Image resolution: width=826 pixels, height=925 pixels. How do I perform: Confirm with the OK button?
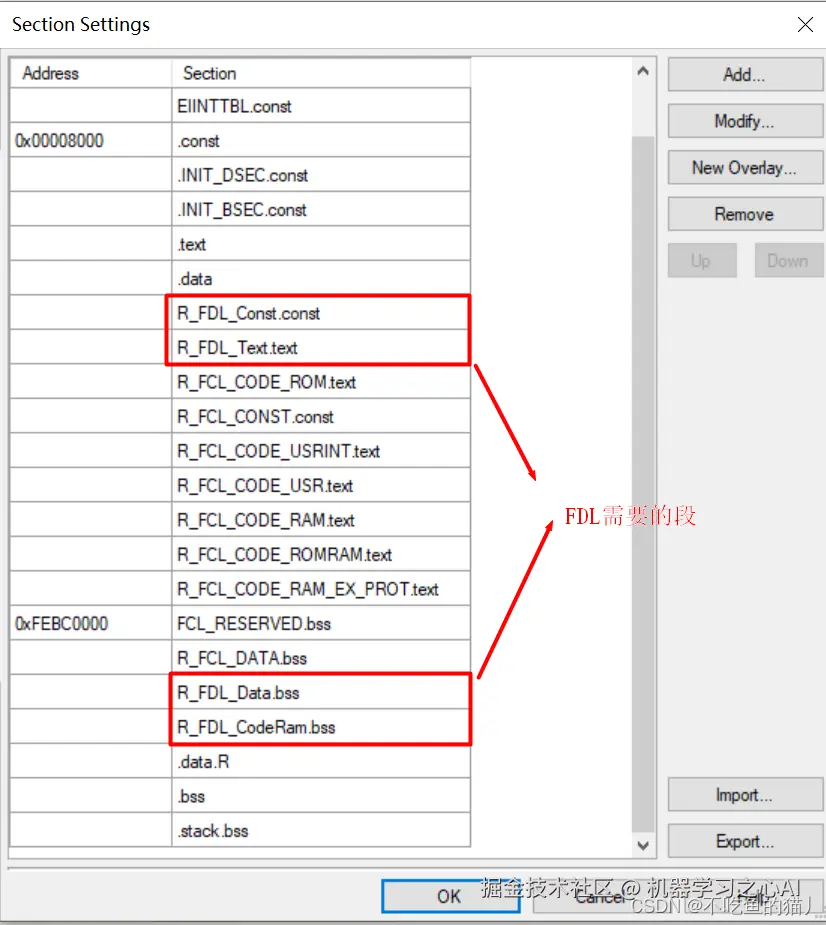click(449, 896)
